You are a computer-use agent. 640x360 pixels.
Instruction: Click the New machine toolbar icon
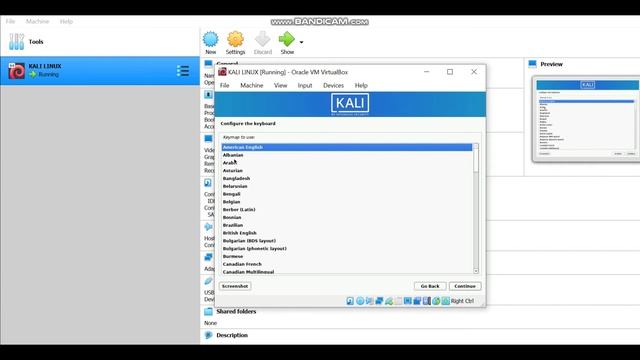tap(211, 39)
